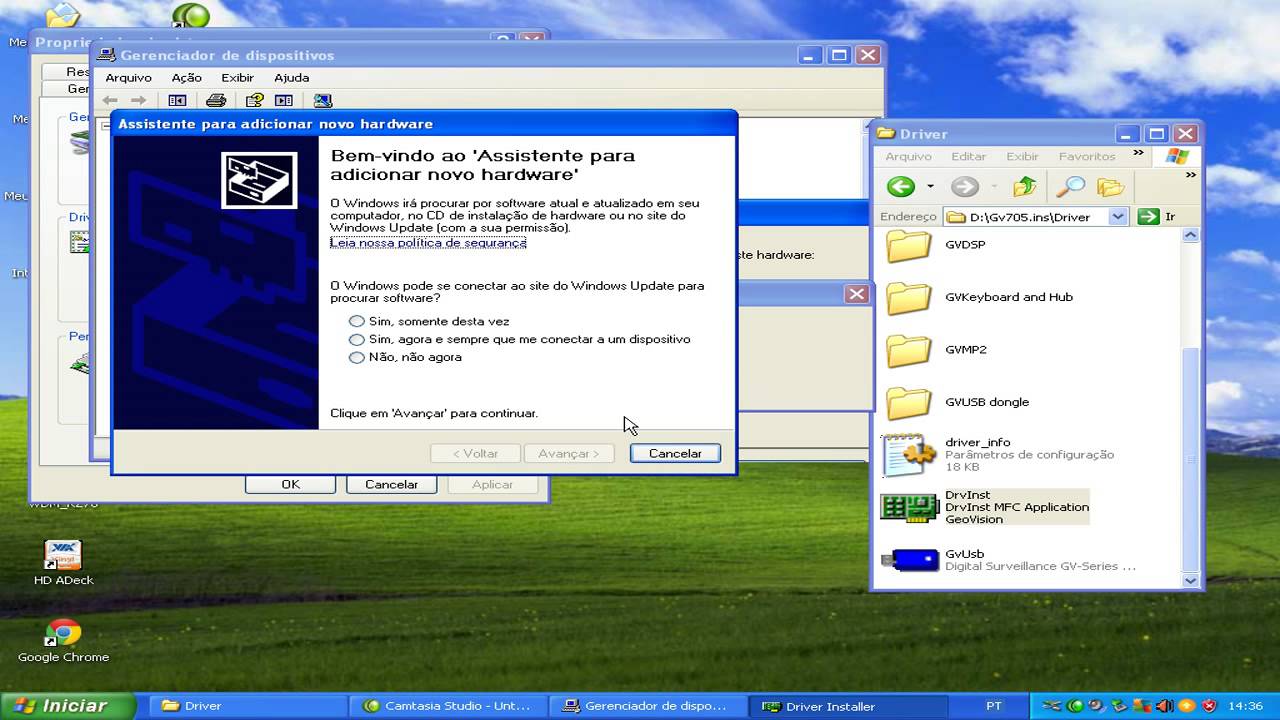Switch to Gerenciador de dispositivos taskbar button
This screenshot has width=1280, height=720.
tap(648, 706)
